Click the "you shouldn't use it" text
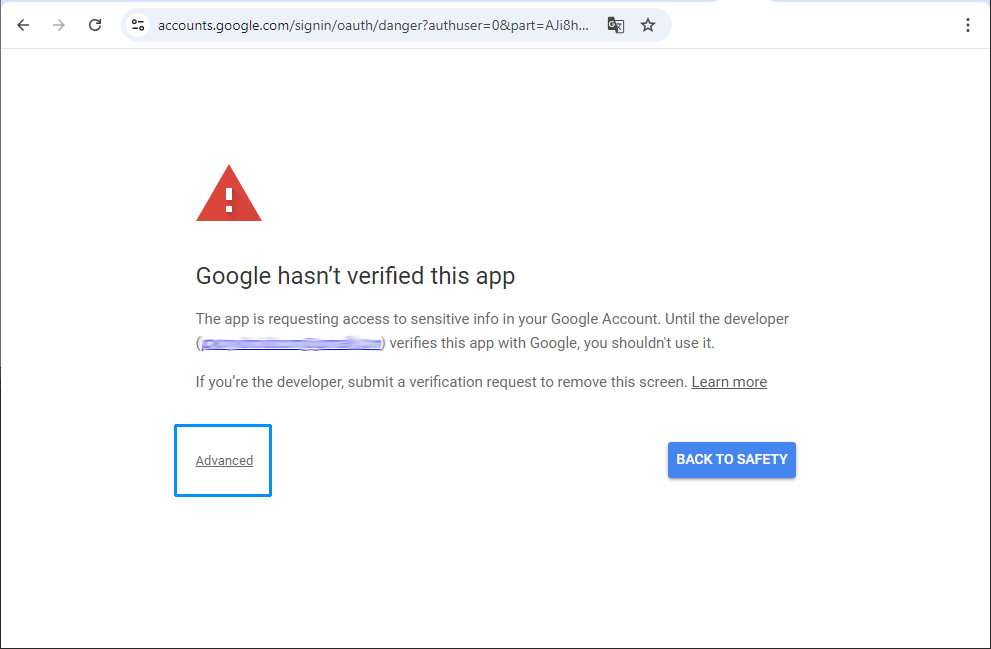Viewport: 991px width, 649px height. tap(649, 343)
